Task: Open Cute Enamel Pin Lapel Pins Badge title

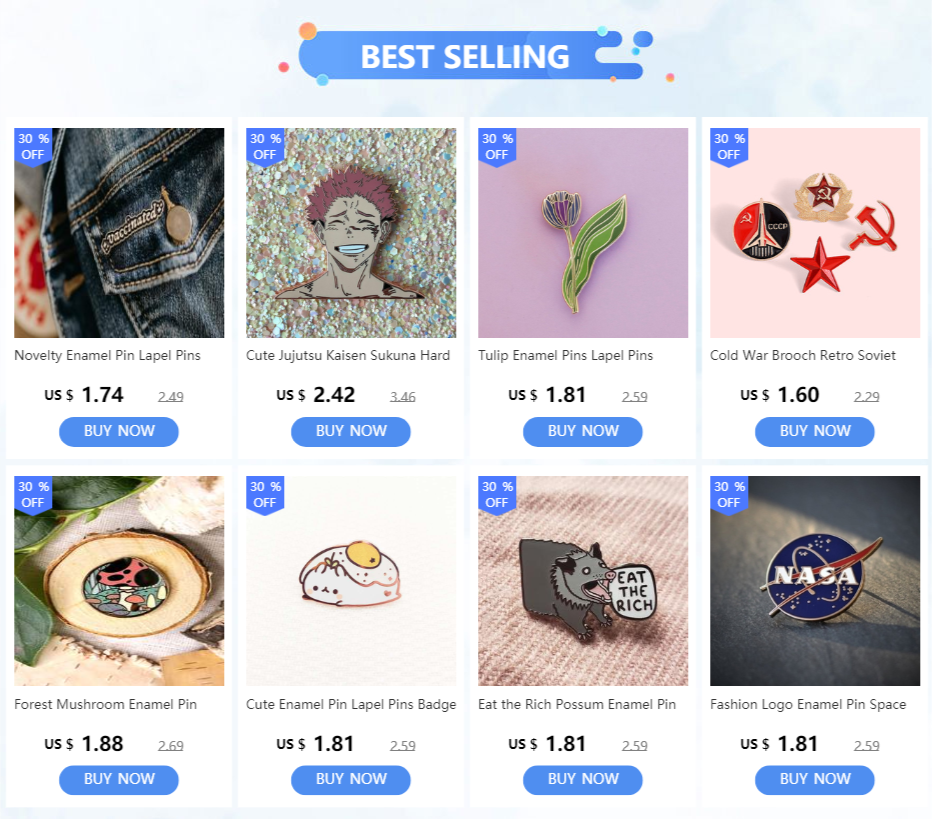Action: [x=351, y=704]
